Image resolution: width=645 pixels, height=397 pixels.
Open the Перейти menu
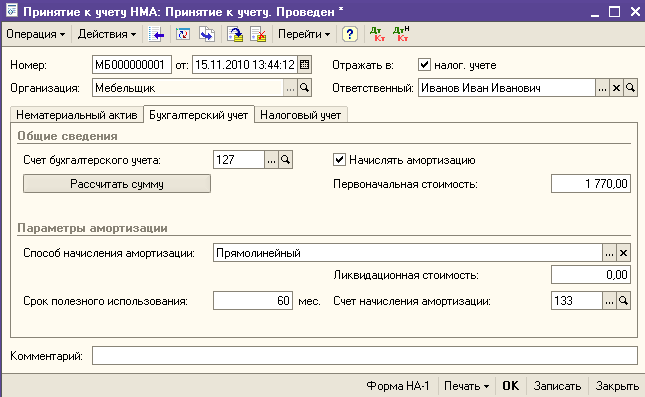pyautogui.click(x=304, y=34)
